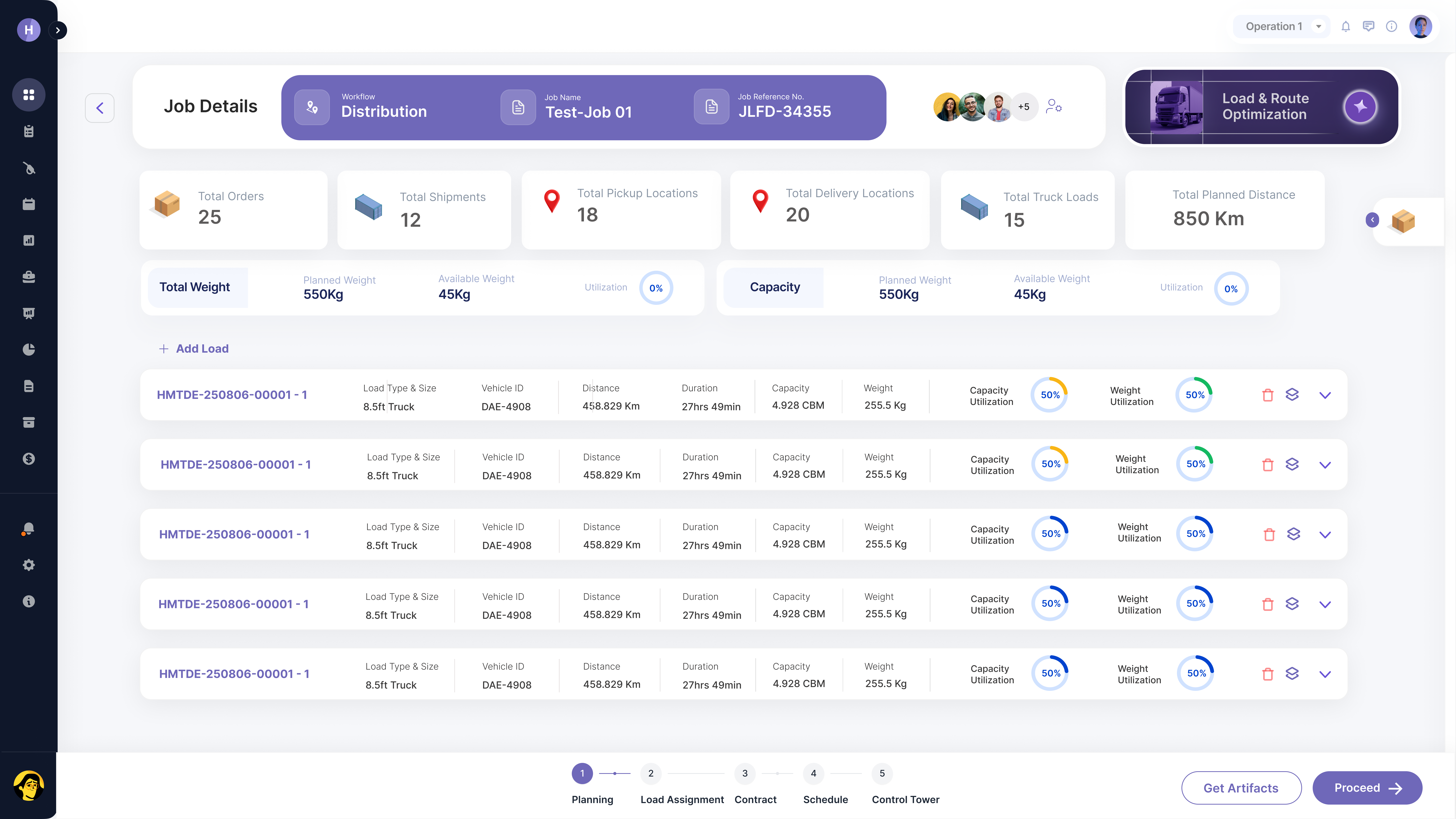Delete the first load row
This screenshot has height=819, width=1456.
point(1268,395)
